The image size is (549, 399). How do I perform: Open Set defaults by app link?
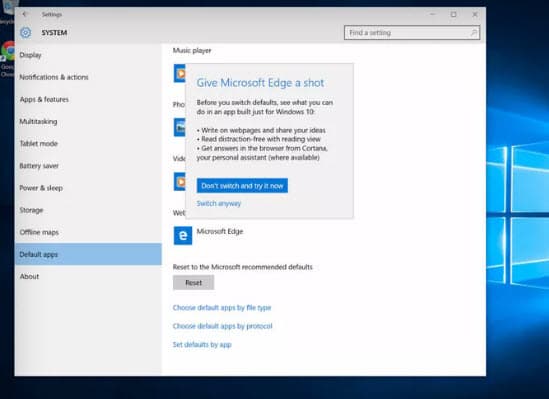pos(202,345)
